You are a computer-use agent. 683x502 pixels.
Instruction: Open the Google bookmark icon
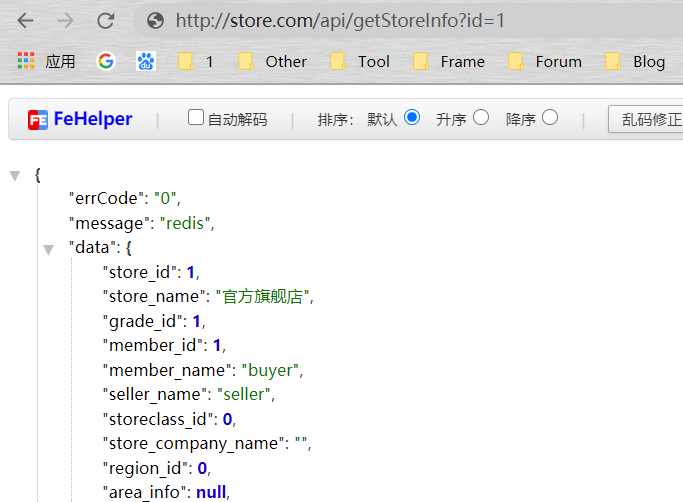[106, 61]
